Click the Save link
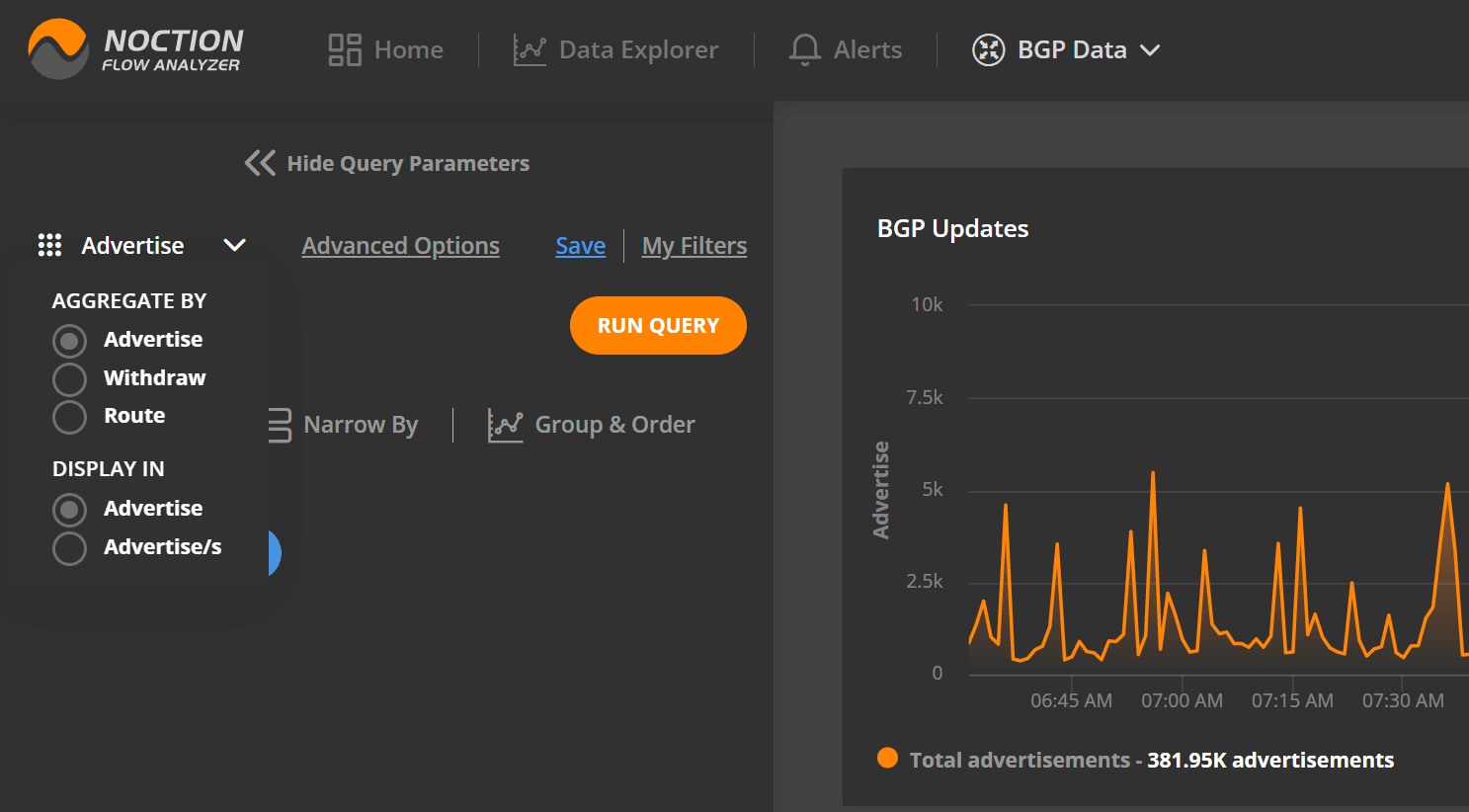The image size is (1469, 812). (580, 246)
